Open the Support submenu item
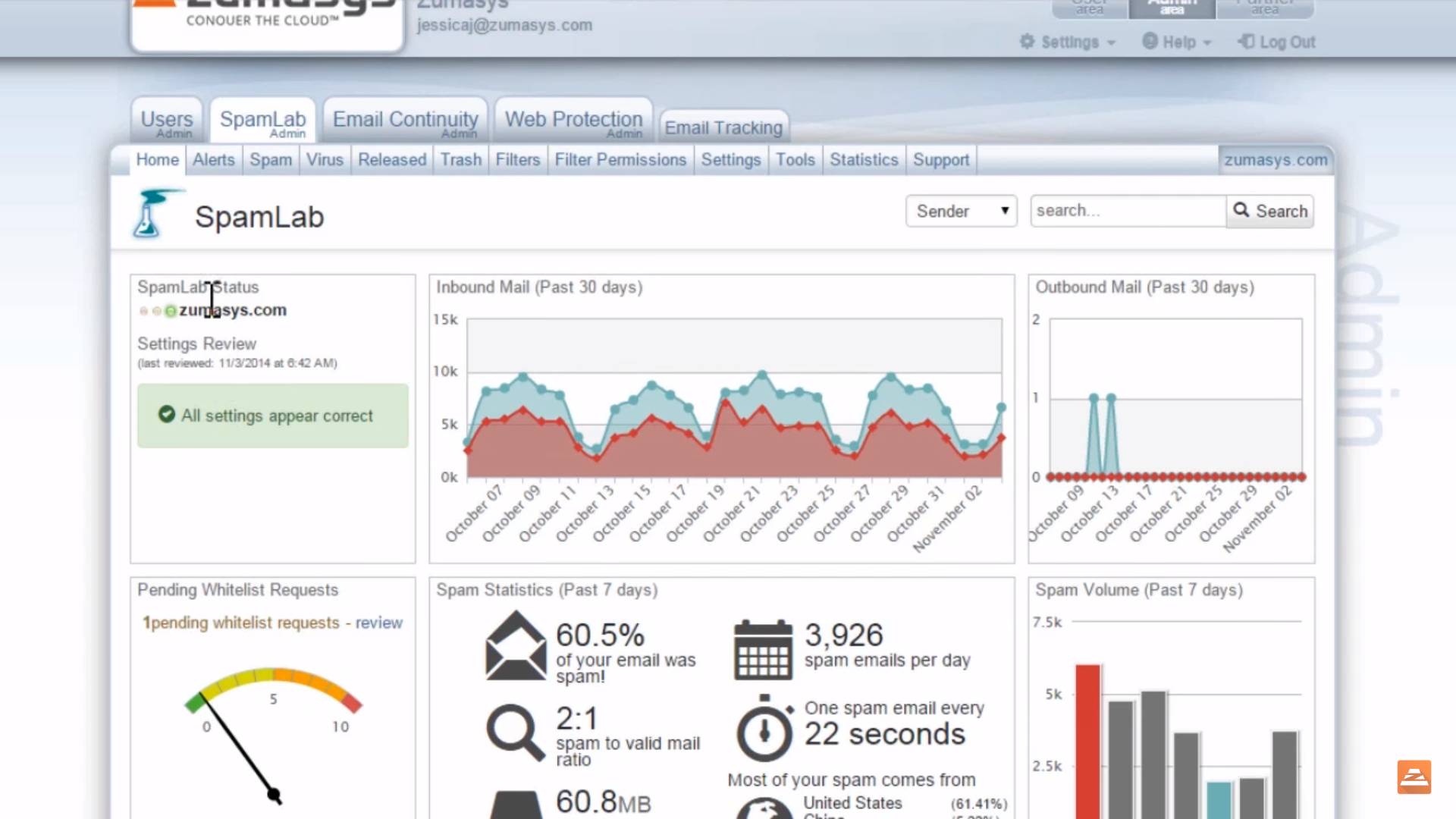 click(x=941, y=160)
